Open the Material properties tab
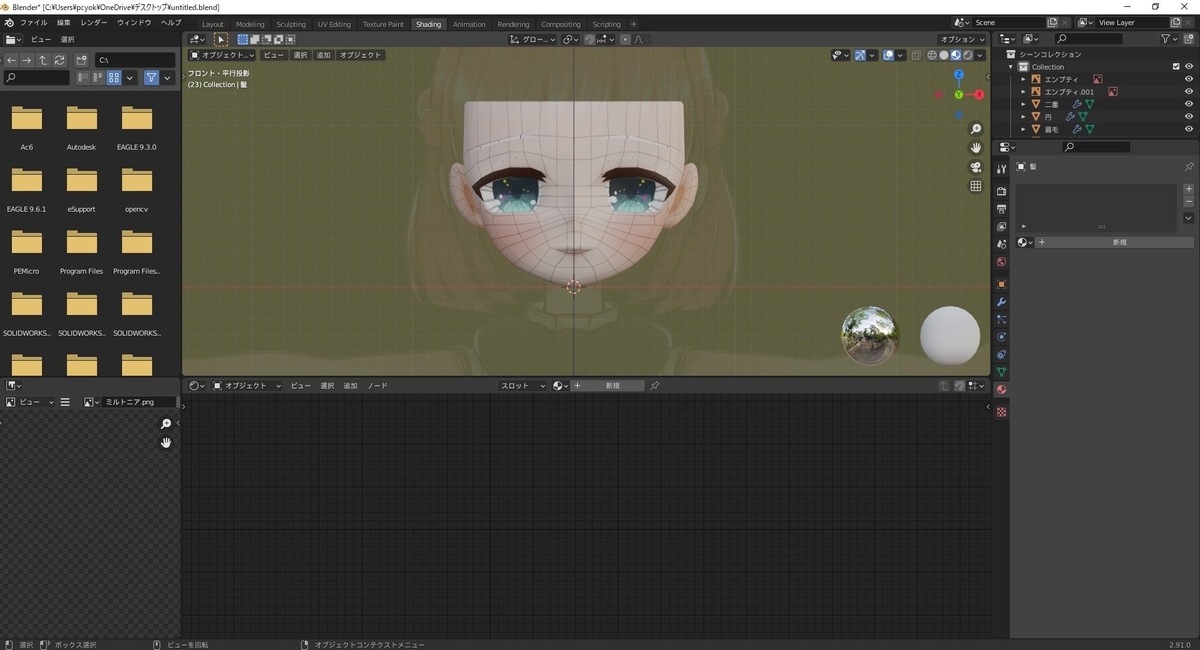 coord(1001,390)
